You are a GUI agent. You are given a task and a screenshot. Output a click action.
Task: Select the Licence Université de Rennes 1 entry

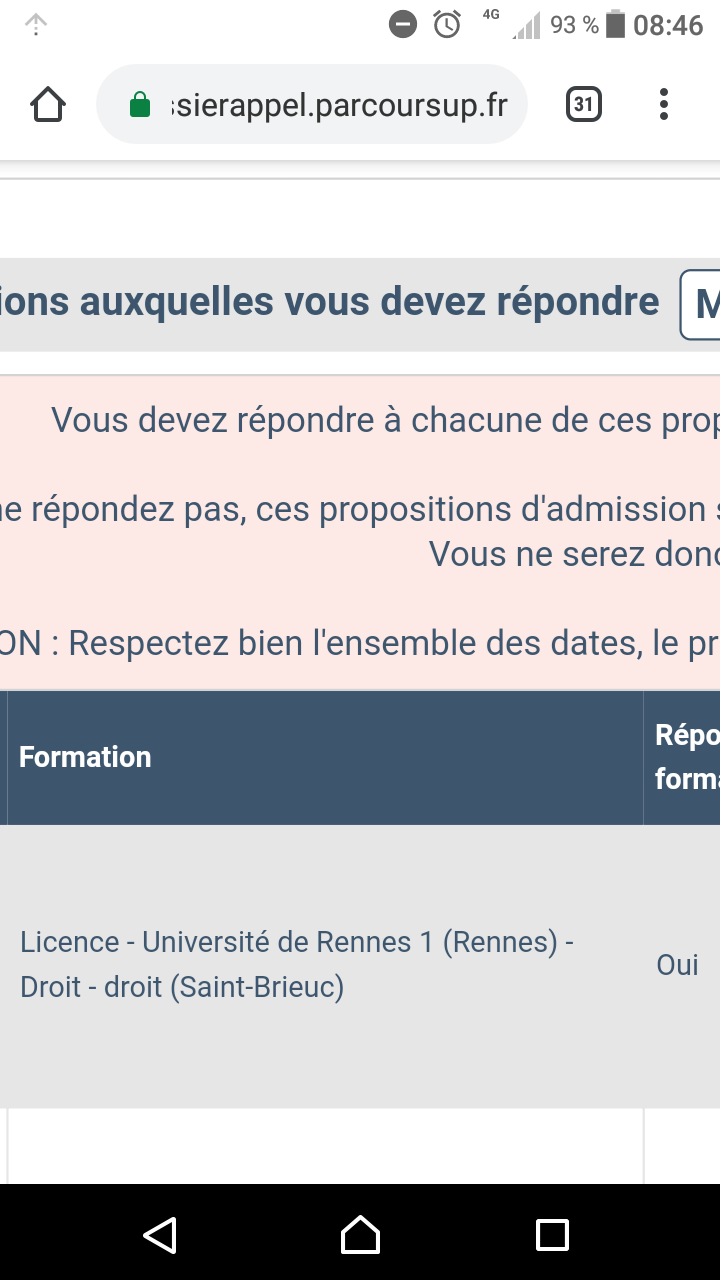tap(297, 964)
